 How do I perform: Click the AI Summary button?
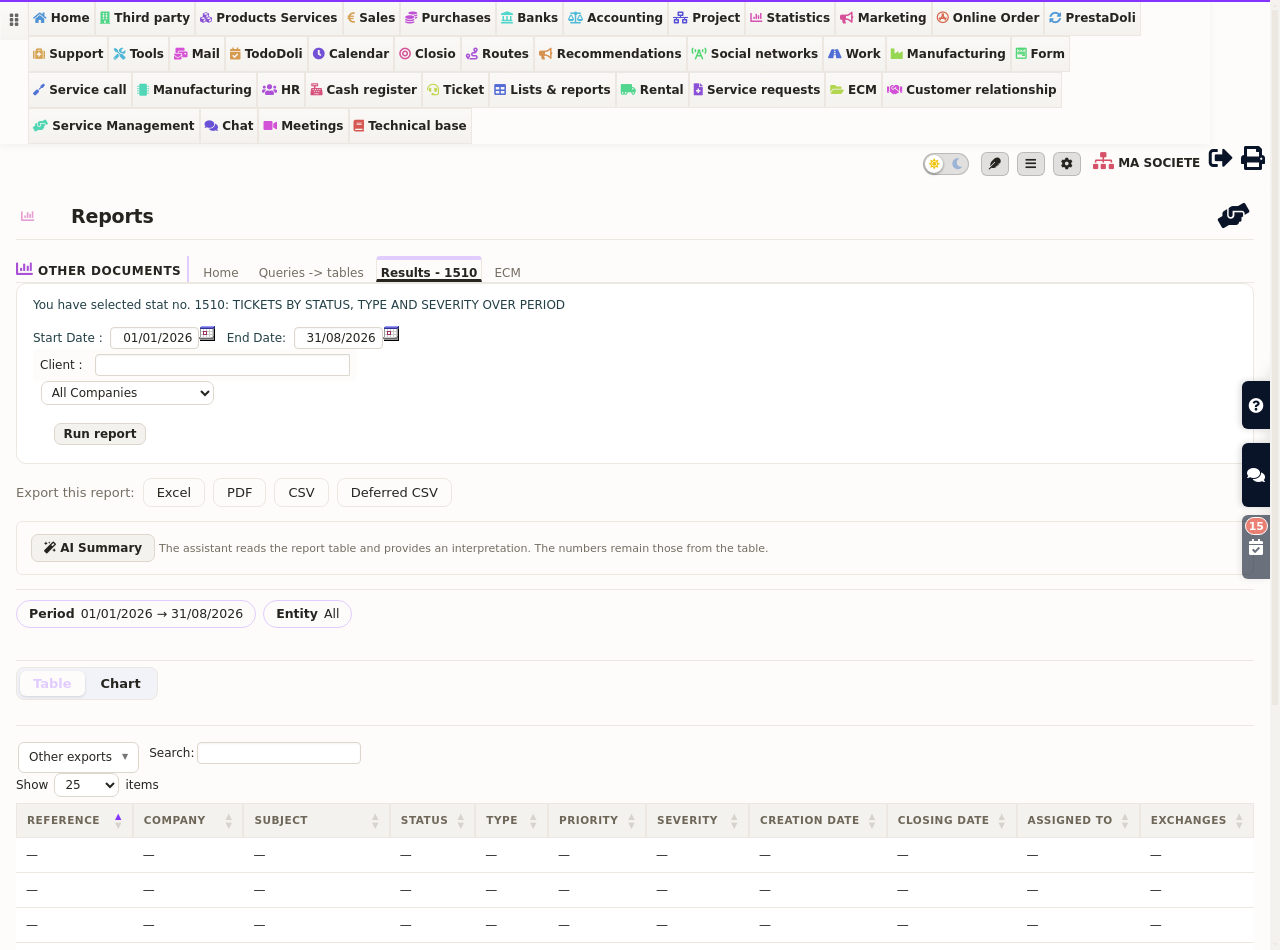tap(93, 548)
